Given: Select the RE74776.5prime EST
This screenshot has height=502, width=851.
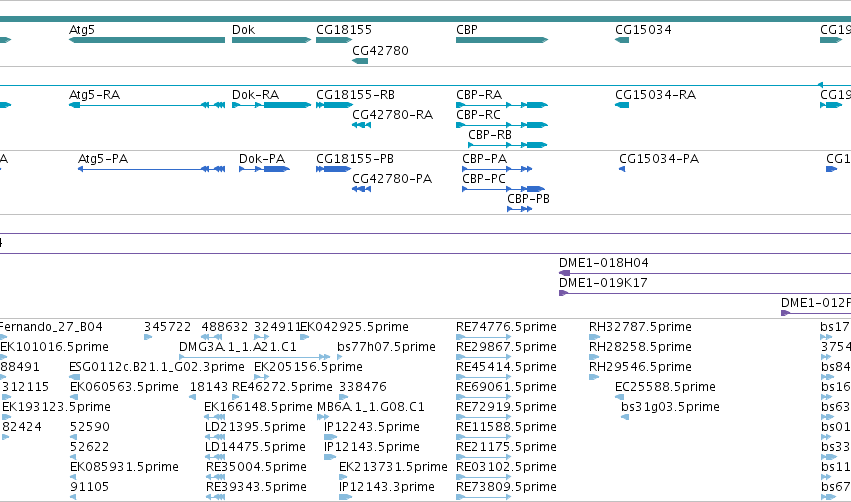Looking at the screenshot, I should tap(484, 337).
